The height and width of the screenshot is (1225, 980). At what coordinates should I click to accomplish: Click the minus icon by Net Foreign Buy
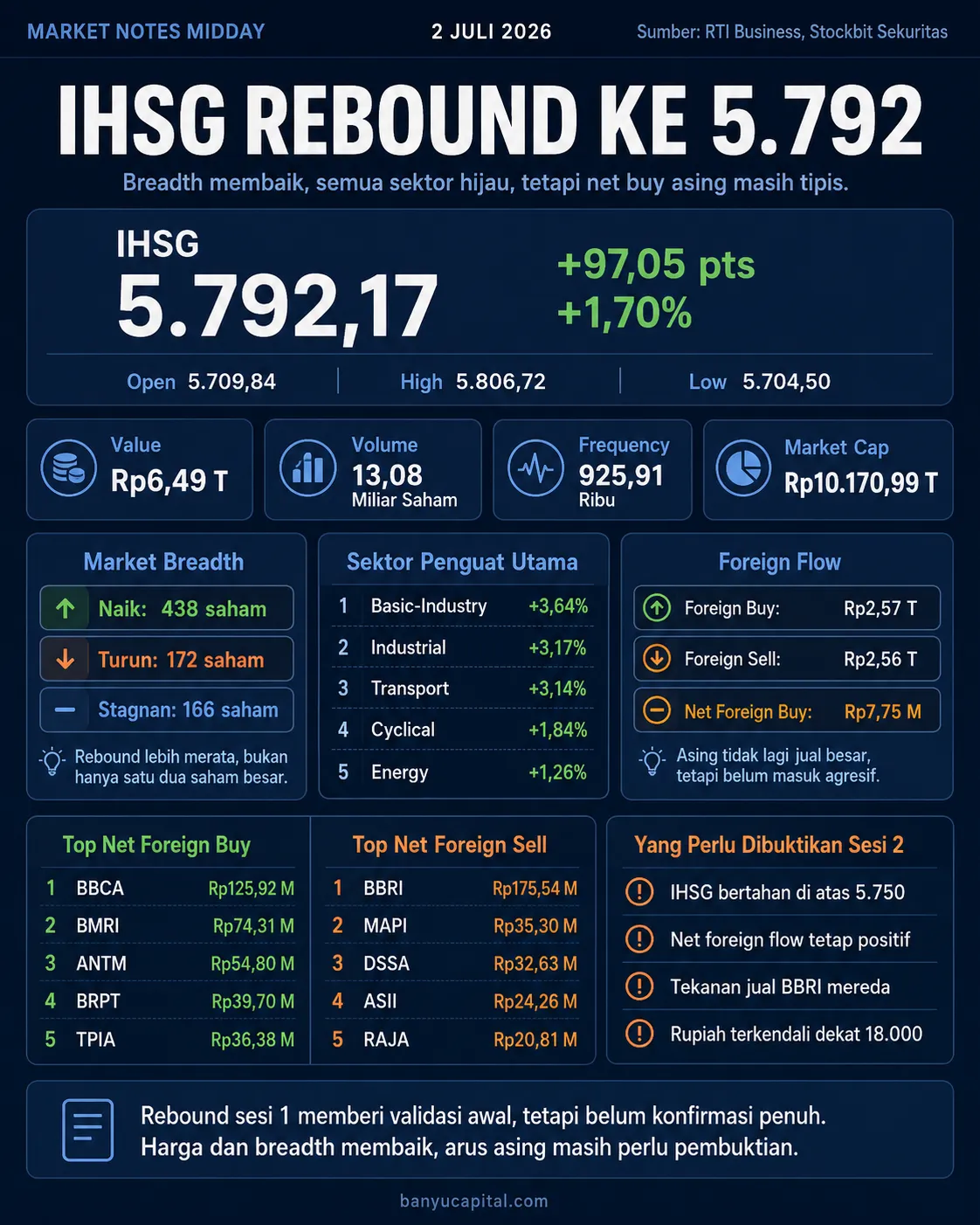[x=657, y=710]
